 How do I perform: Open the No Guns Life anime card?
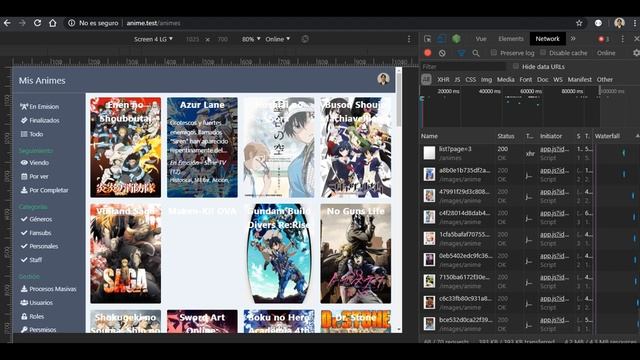[x=356, y=253]
